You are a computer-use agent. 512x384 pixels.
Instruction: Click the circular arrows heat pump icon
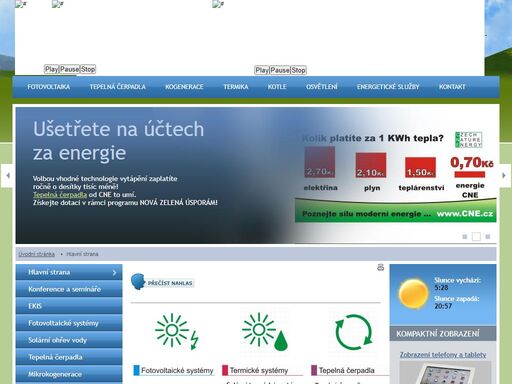(x=353, y=332)
